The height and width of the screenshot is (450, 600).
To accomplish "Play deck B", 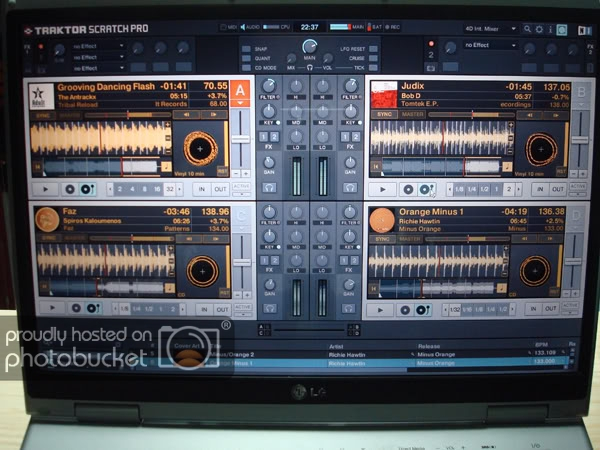I will click(382, 189).
